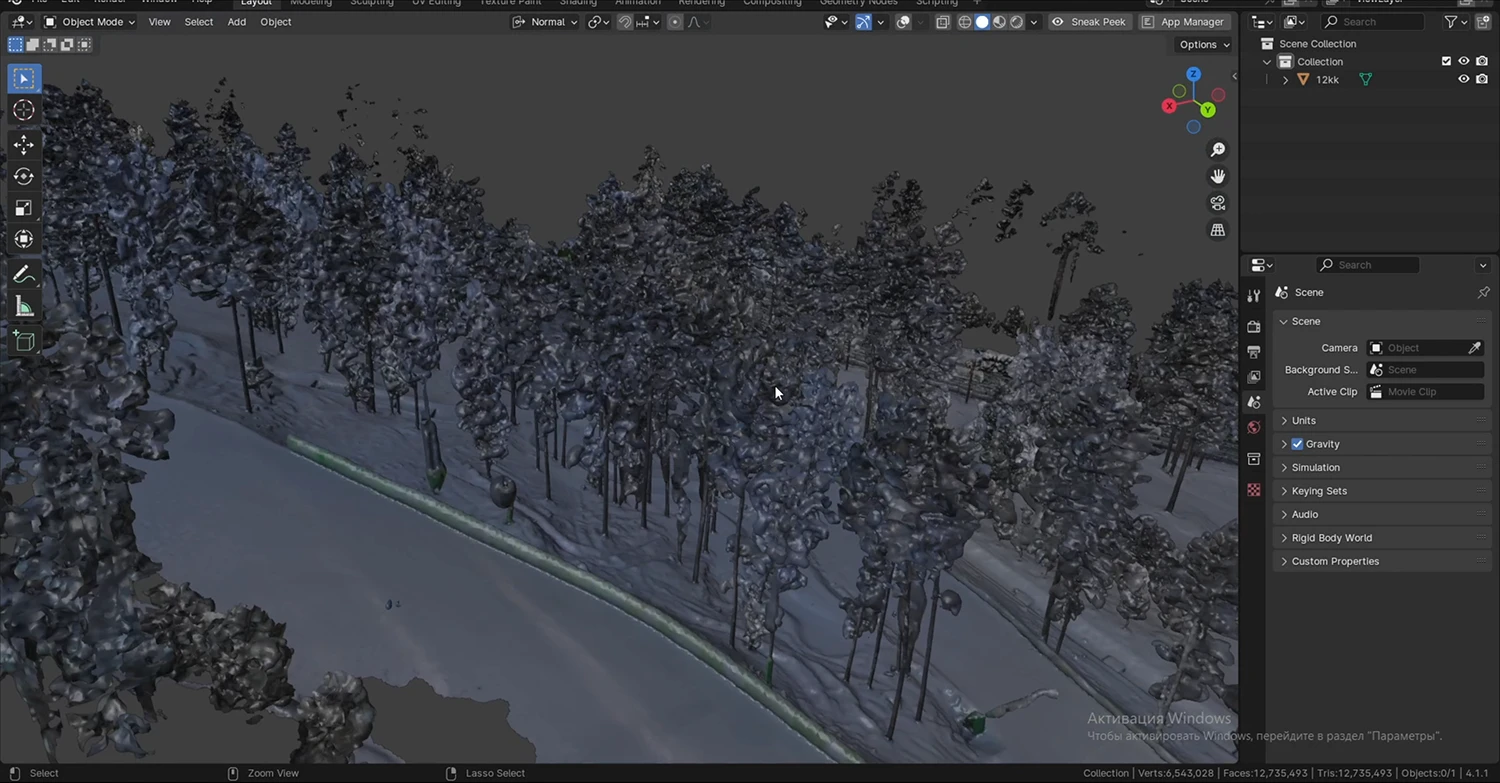The image size is (1500, 783).
Task: Activate the Transform tool
Action: [x=24, y=239]
